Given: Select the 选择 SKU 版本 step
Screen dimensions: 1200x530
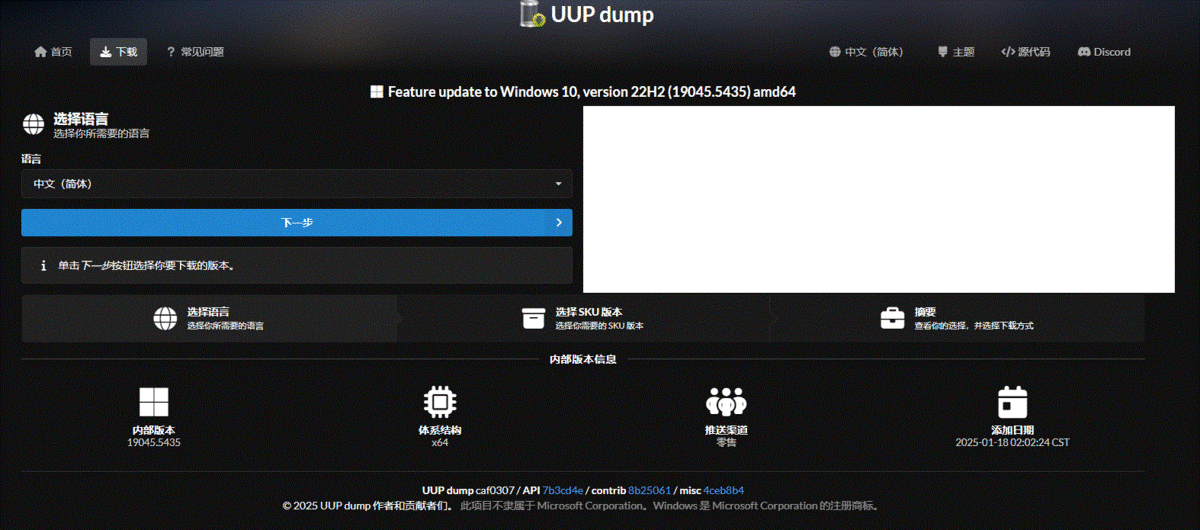Looking at the screenshot, I should (582, 318).
